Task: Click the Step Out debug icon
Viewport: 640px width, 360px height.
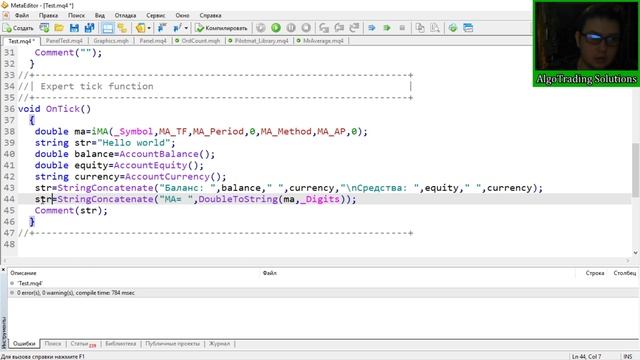Action: pyautogui.click(x=354, y=28)
